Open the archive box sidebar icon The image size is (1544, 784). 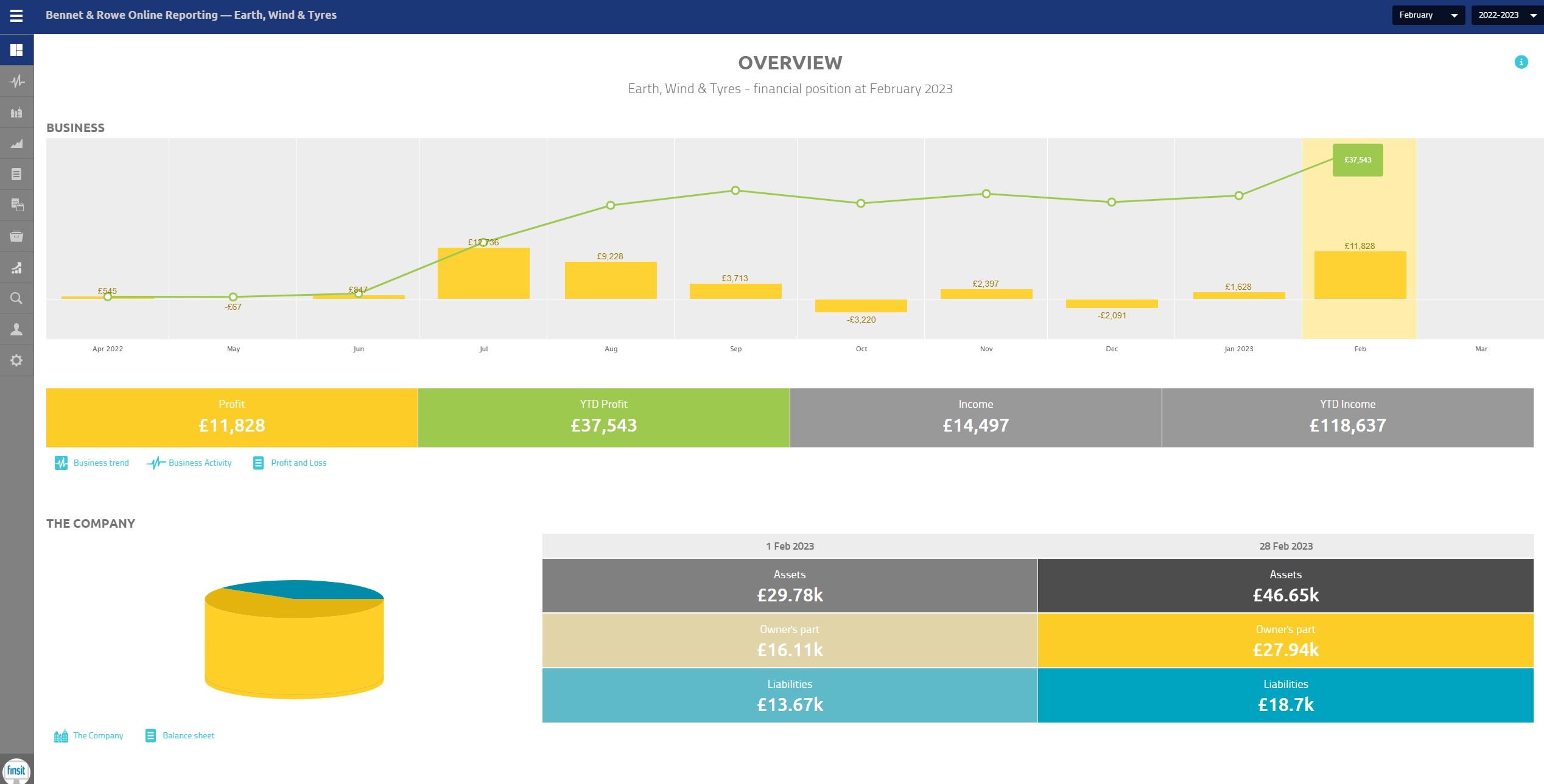(x=16, y=236)
